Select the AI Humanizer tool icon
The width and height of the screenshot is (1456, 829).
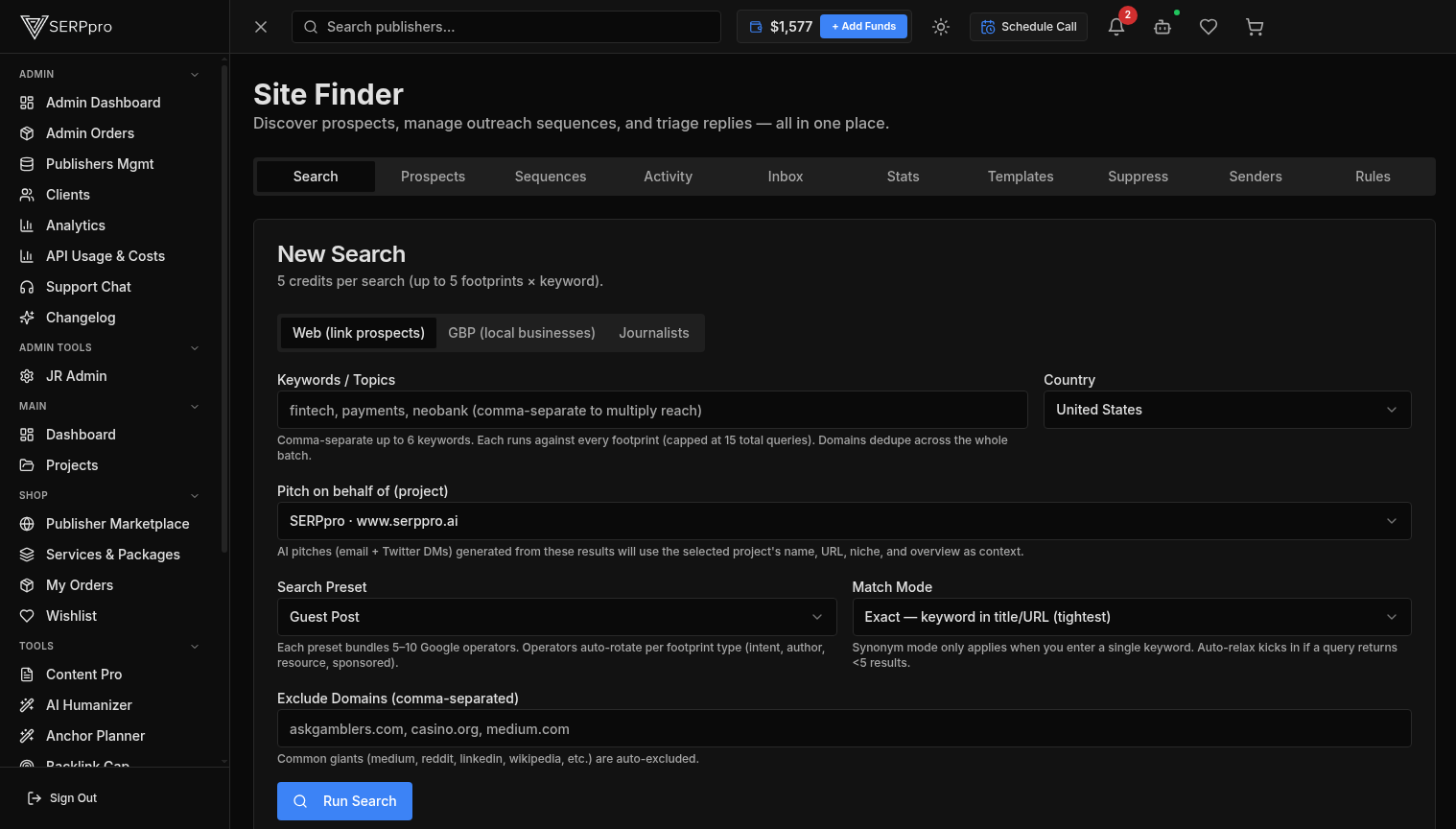(28, 705)
